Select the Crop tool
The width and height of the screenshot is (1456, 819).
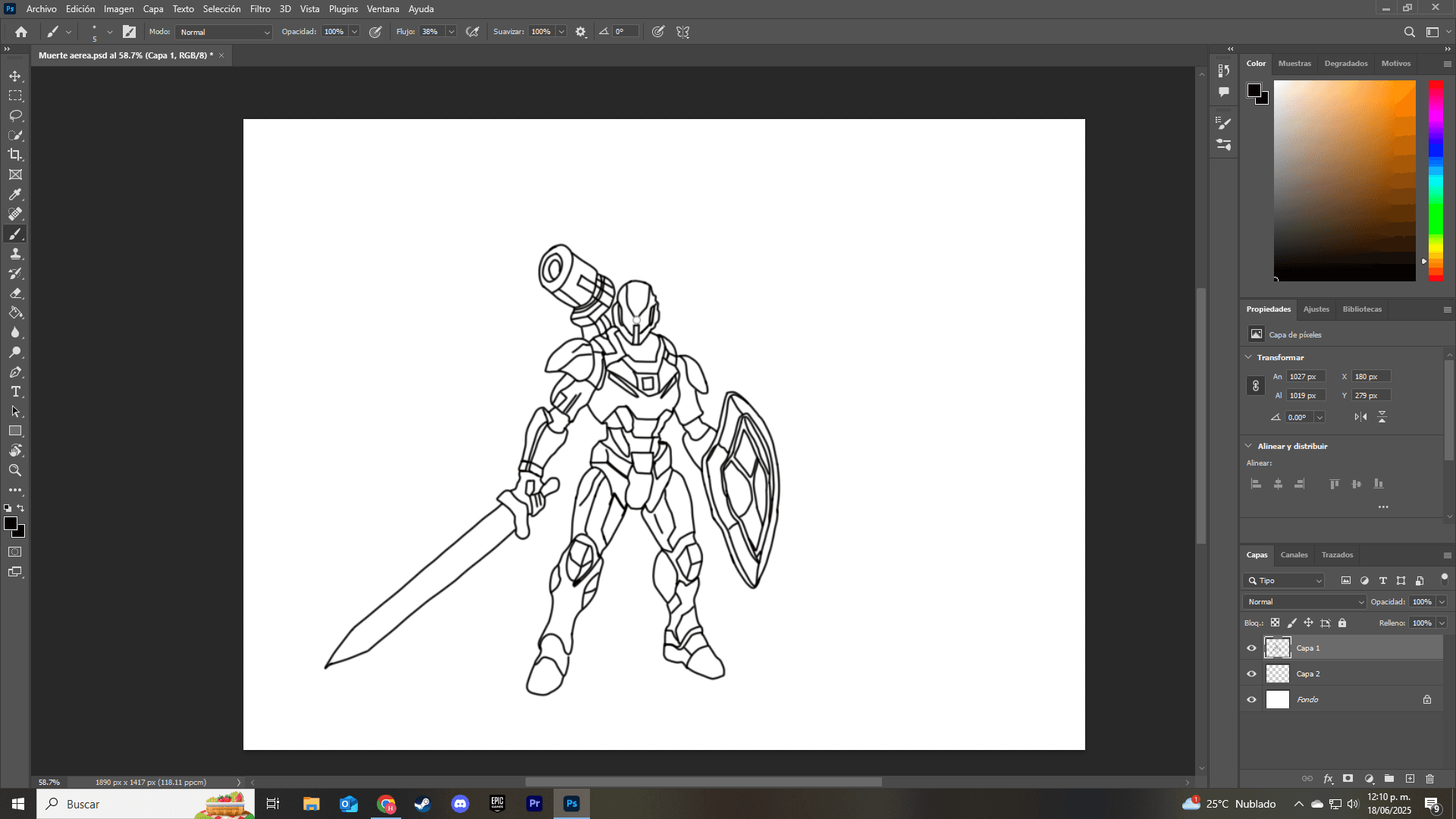click(15, 155)
